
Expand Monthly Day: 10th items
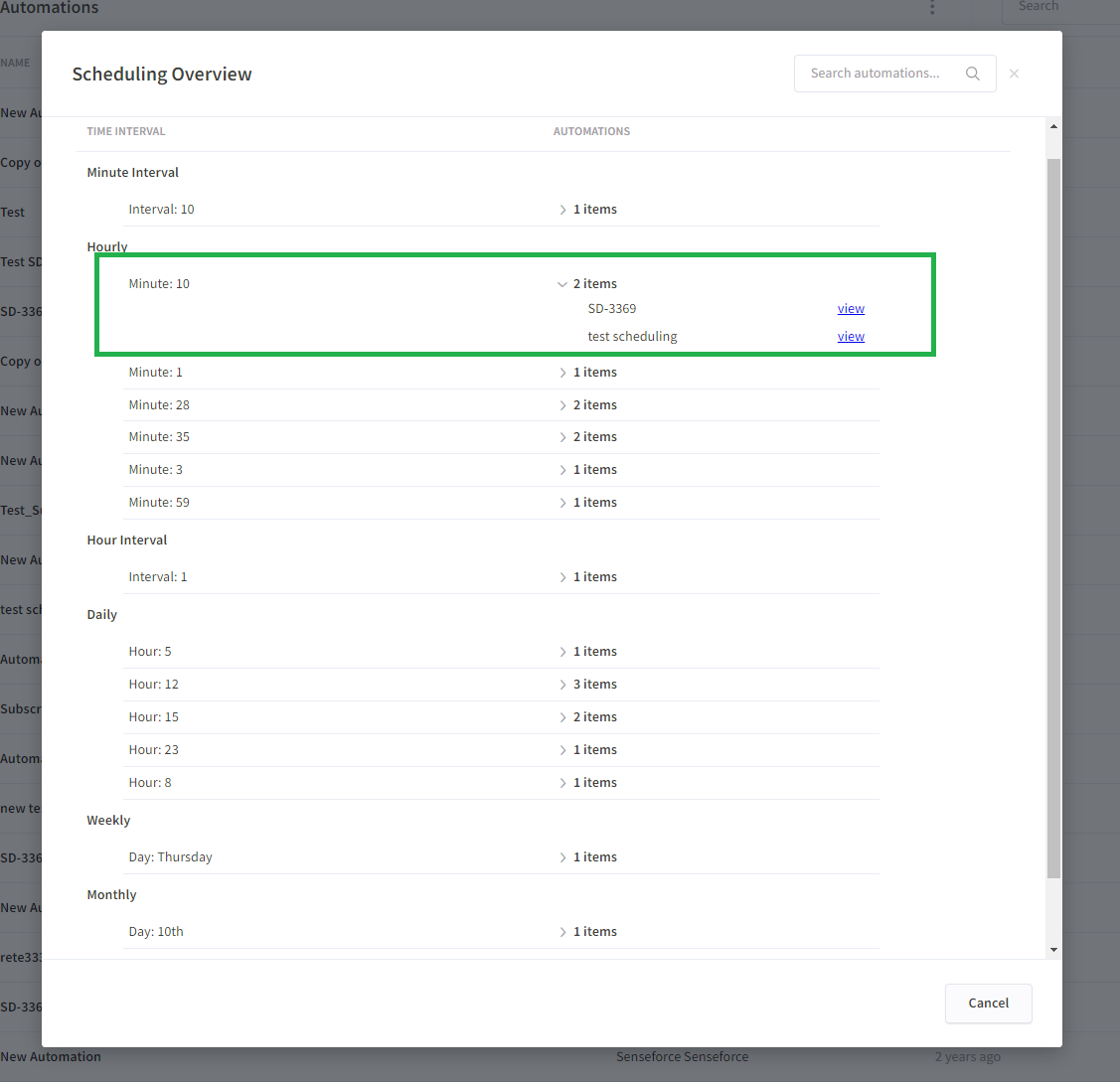click(x=562, y=932)
